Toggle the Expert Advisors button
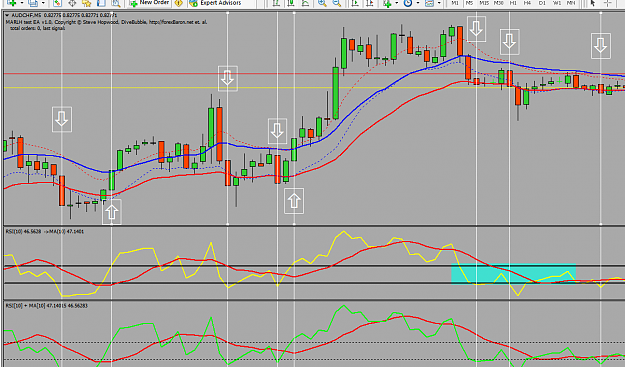This screenshot has height=367, width=625. click(x=215, y=3)
